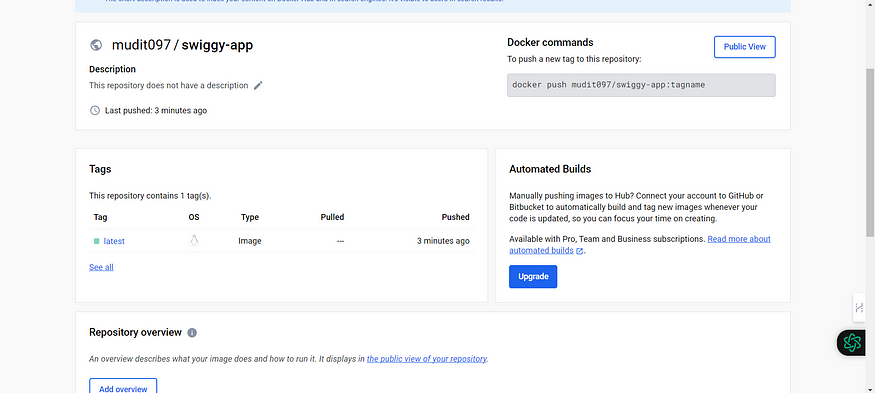Click the See all tags link
Screen dimensions: 875x393
point(101,267)
